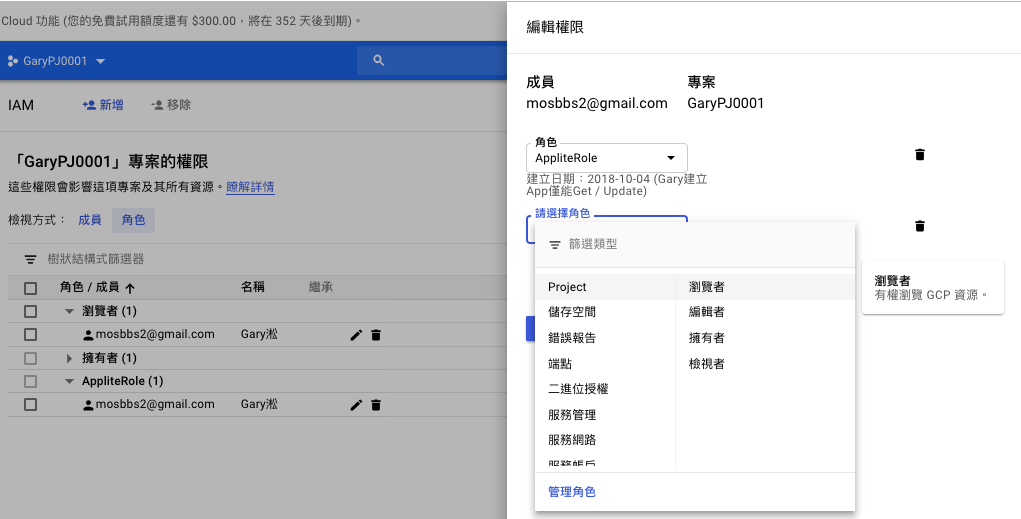1021x519 pixels.
Task: Click the 繼承 column header
Action: tap(321, 287)
